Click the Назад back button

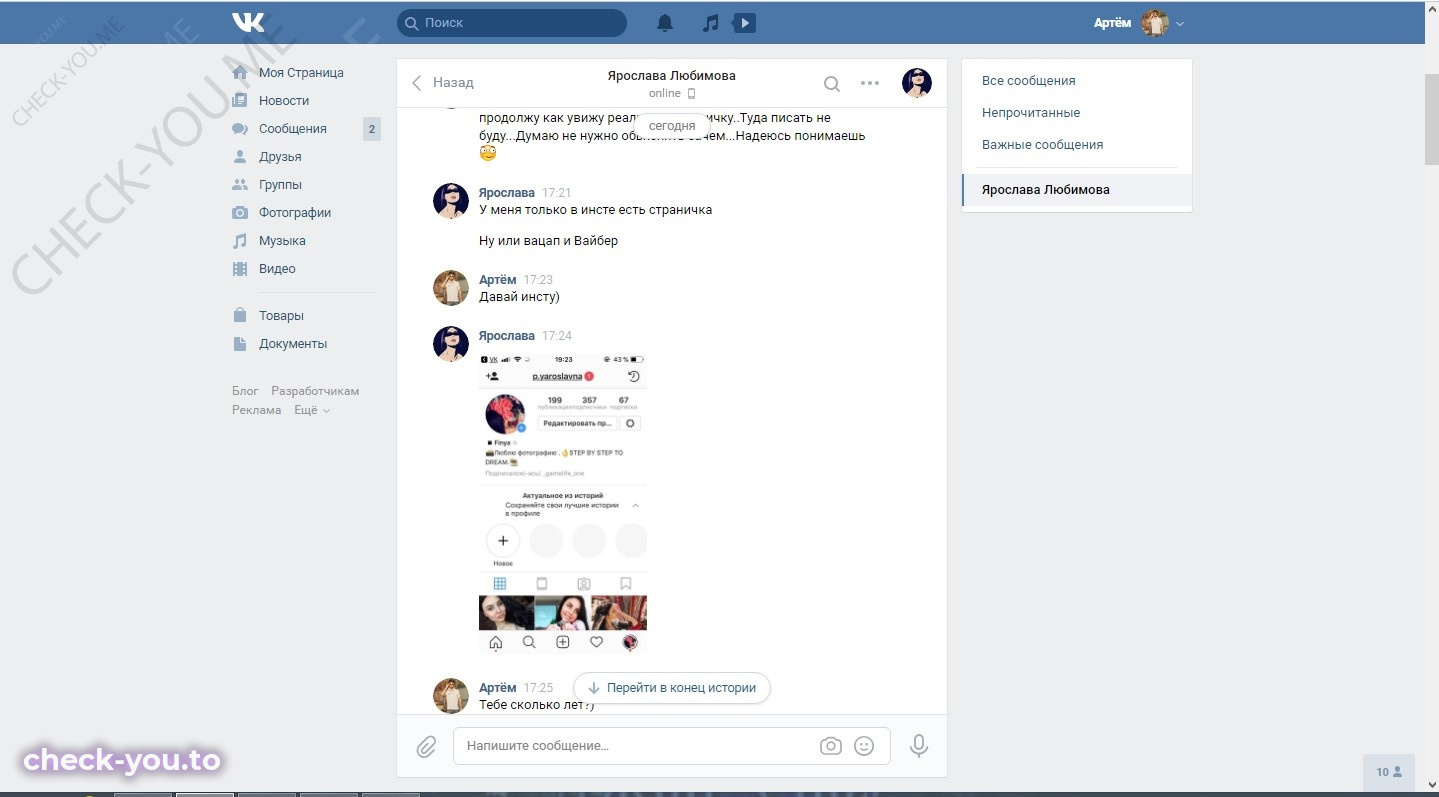442,83
